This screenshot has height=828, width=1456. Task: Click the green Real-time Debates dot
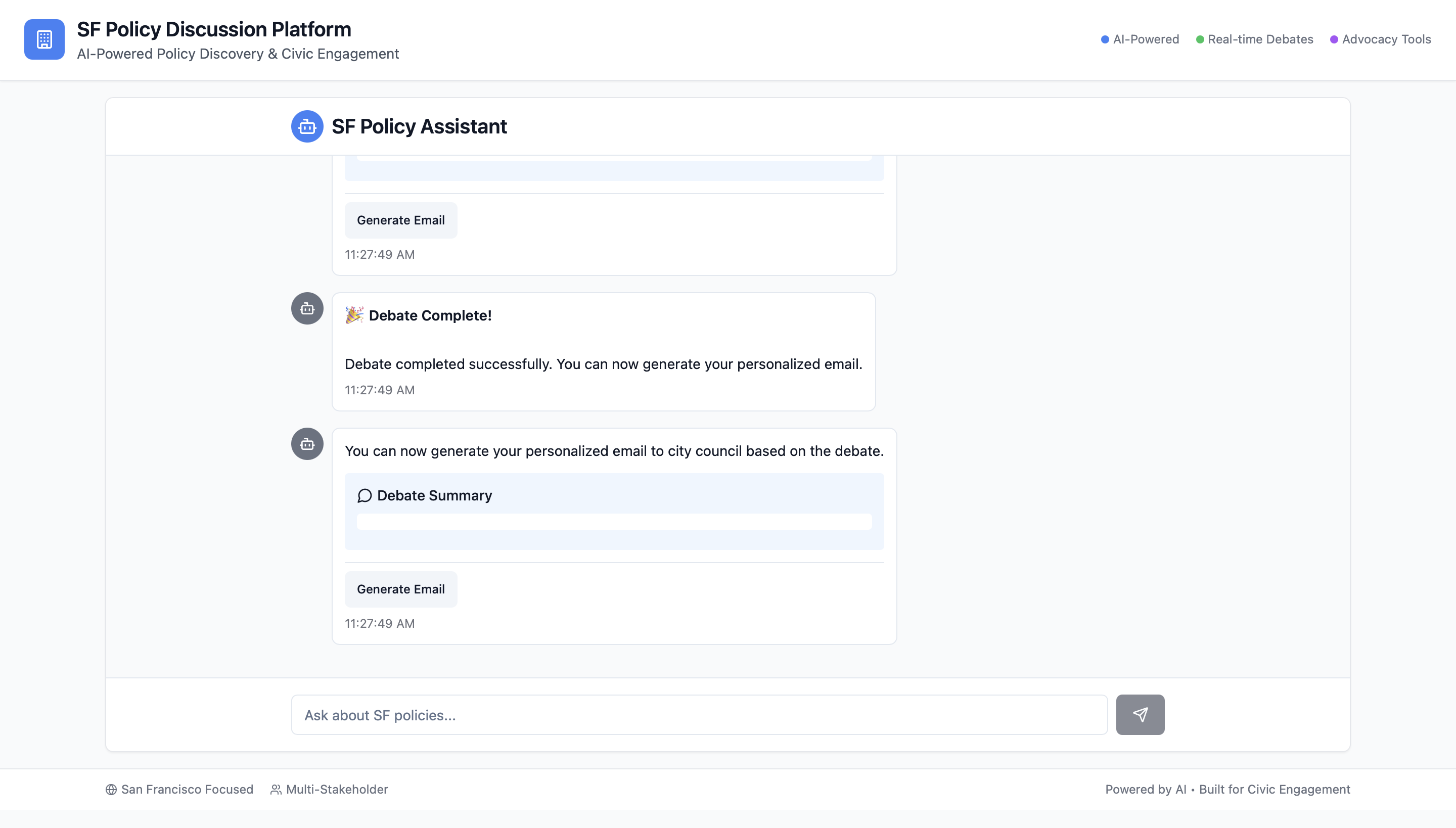click(1200, 39)
